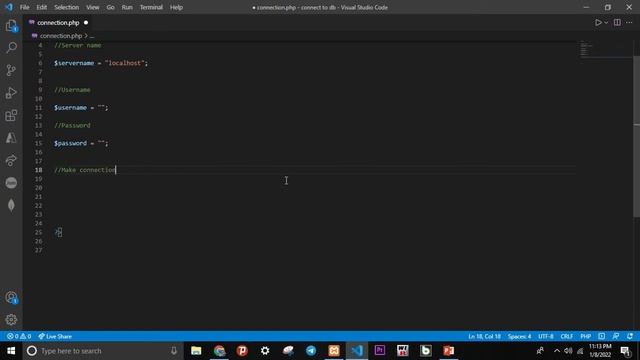Open XAMPP from the taskbar

[334, 351]
